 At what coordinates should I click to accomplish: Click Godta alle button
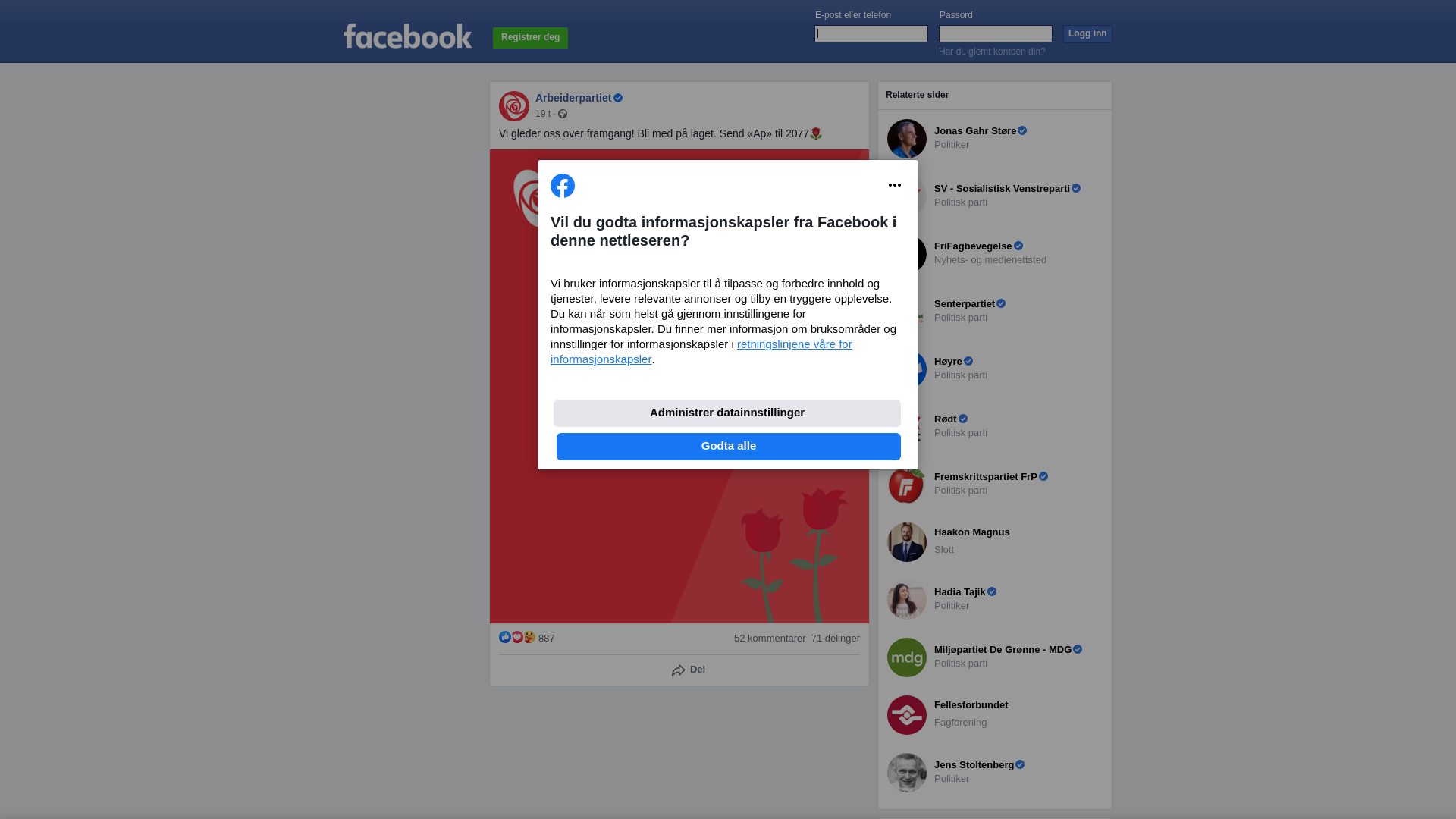(729, 447)
